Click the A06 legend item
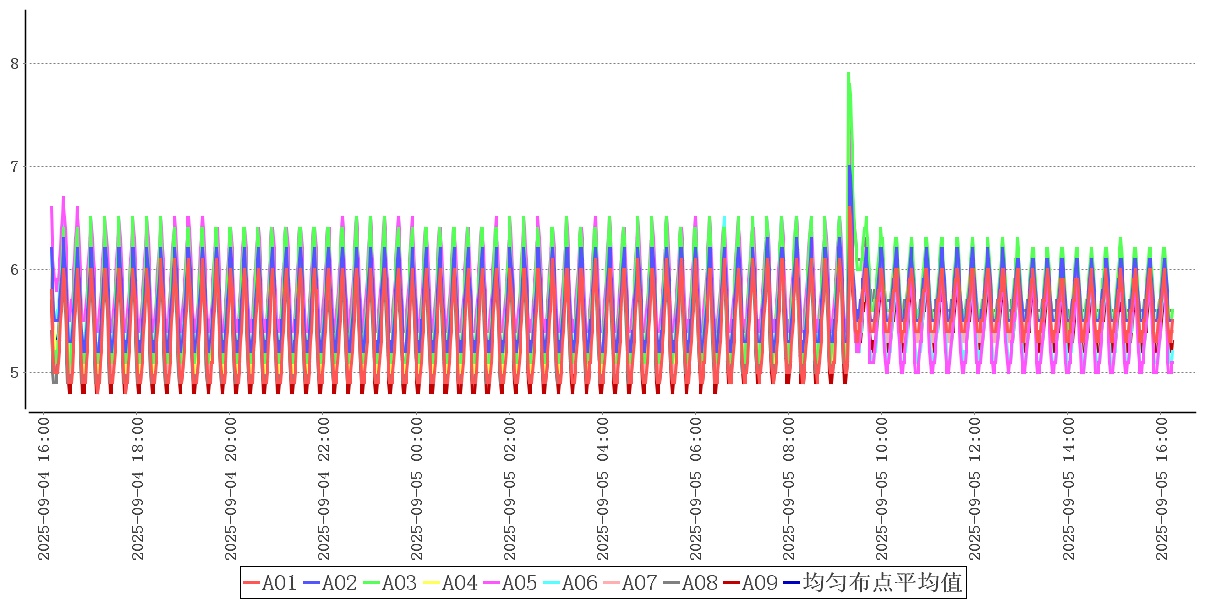Viewport: 1207px width, 600px height. [570, 583]
